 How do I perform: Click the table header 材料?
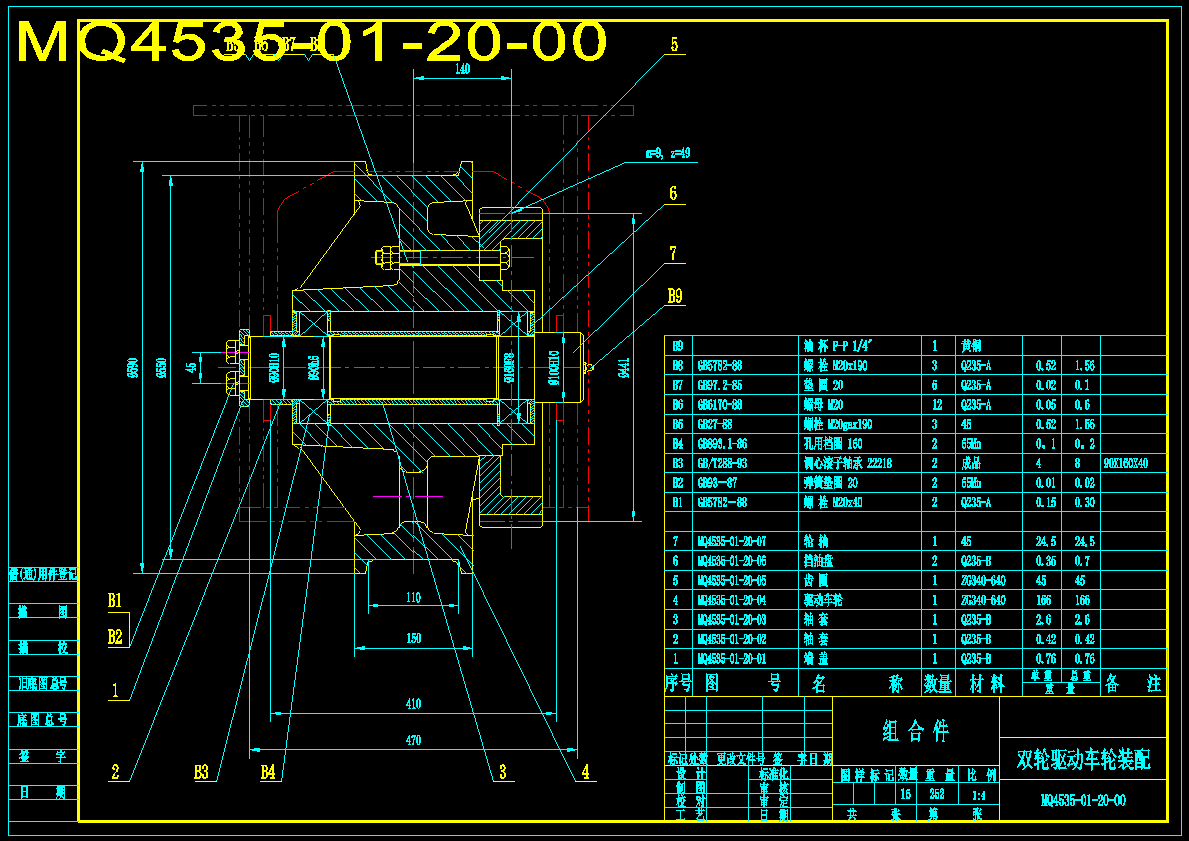pyautogui.click(x=987, y=683)
